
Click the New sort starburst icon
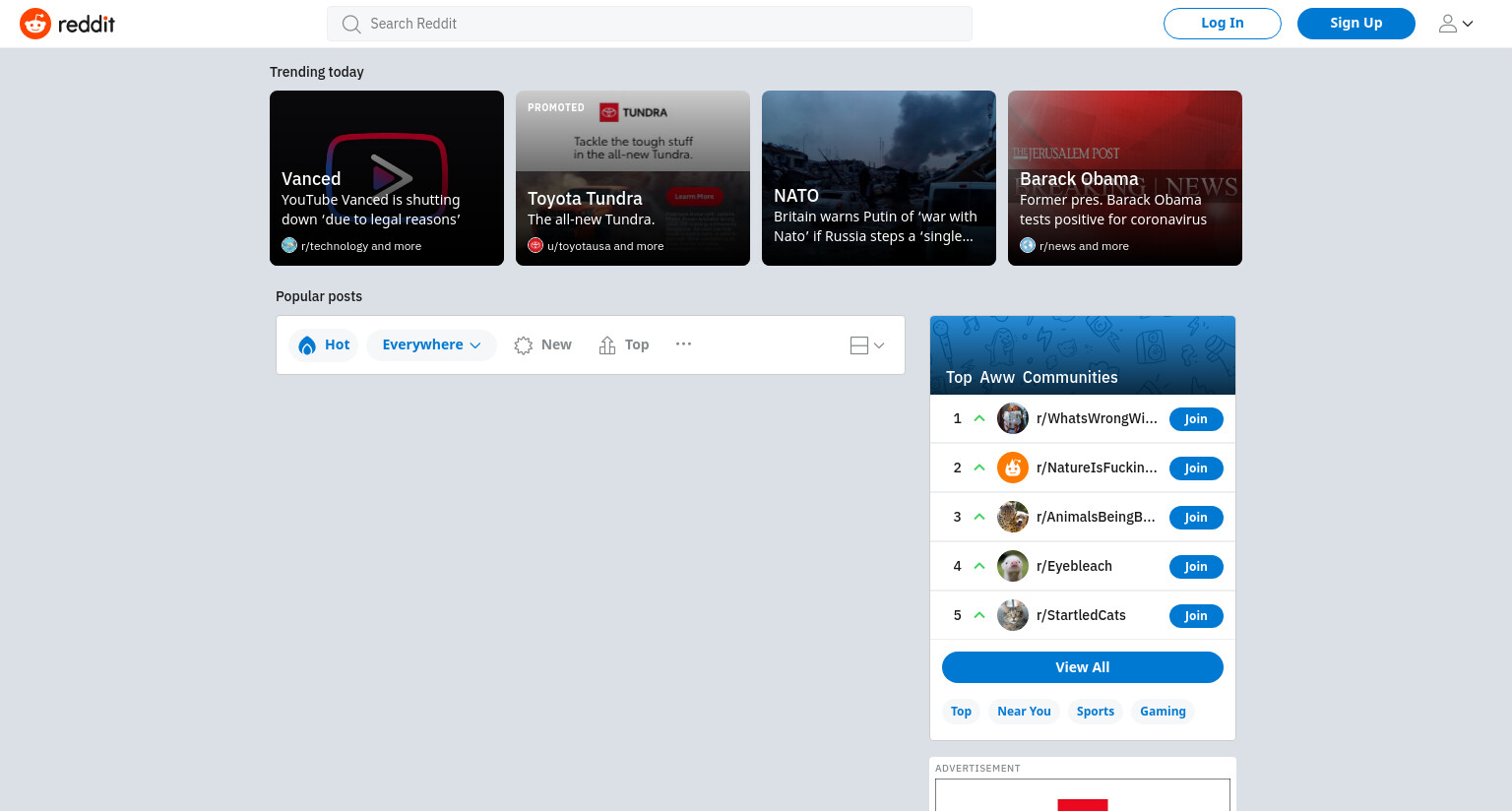pos(524,345)
